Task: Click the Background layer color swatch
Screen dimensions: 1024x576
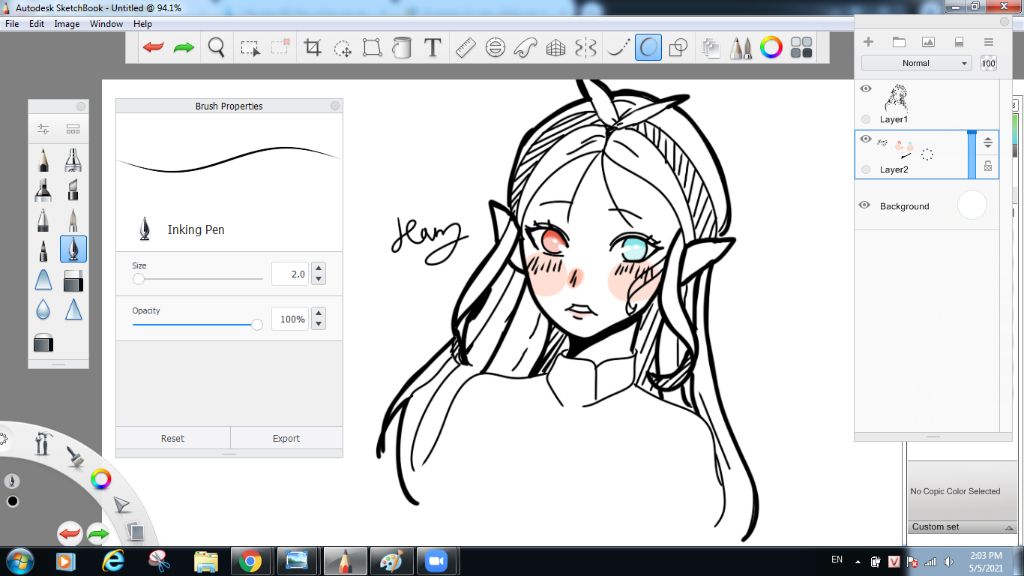Action: click(972, 205)
